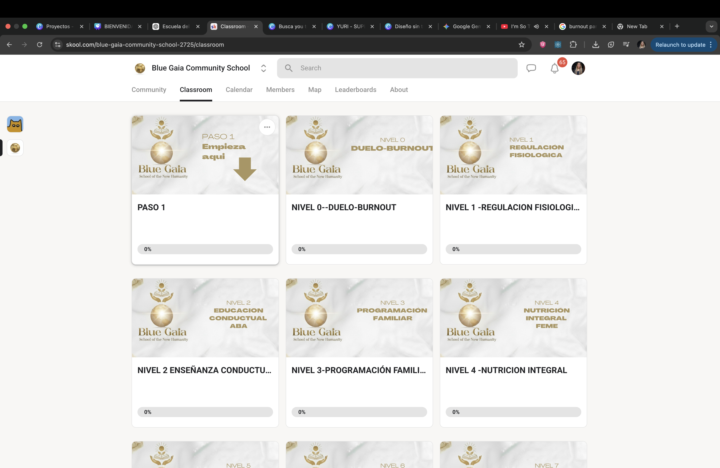
Task: Select the Classroom tab
Action: click(x=196, y=90)
